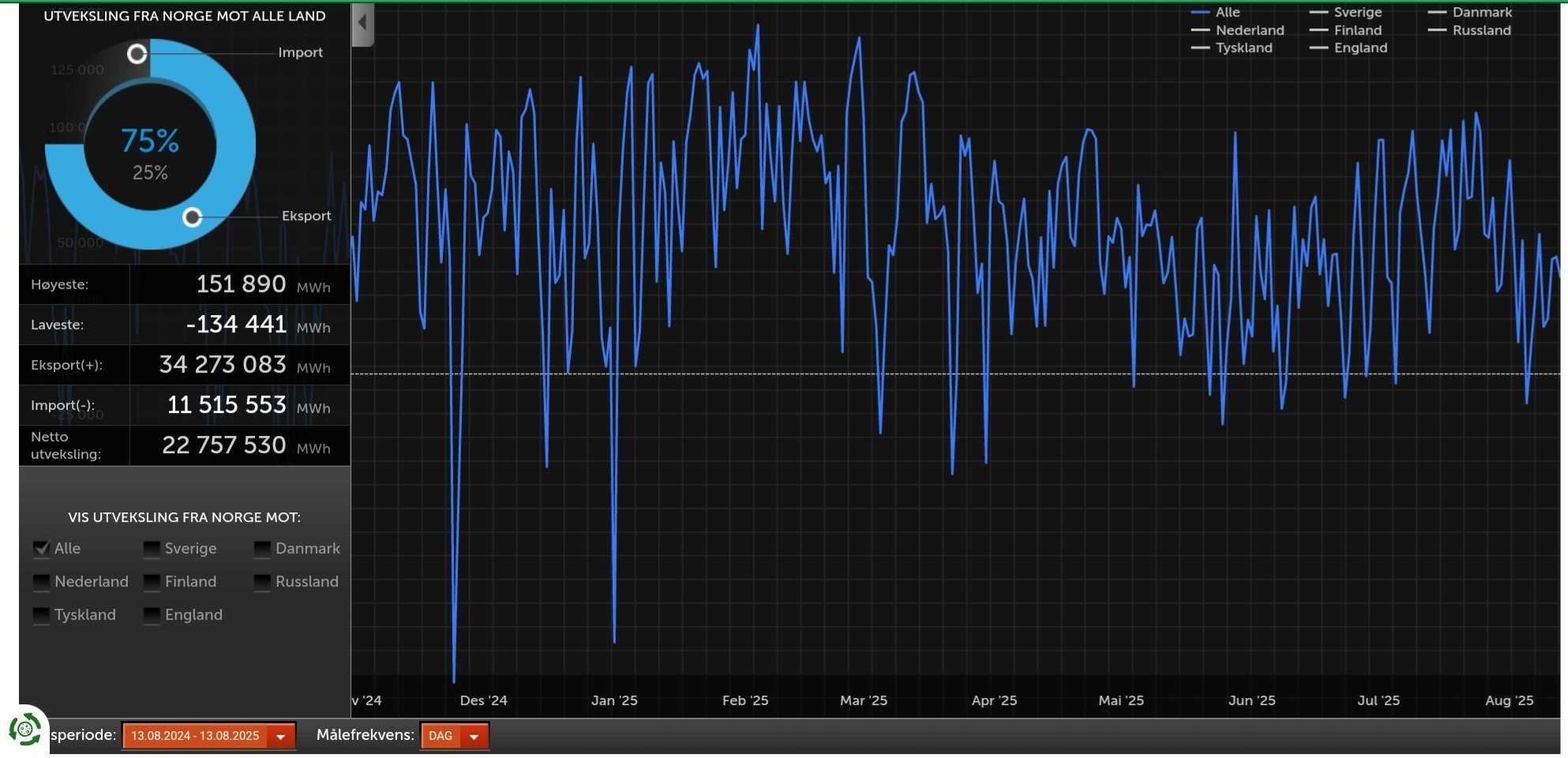The width and height of the screenshot is (1568, 758).
Task: Click the Import marker on the donut chart
Action: tap(137, 54)
